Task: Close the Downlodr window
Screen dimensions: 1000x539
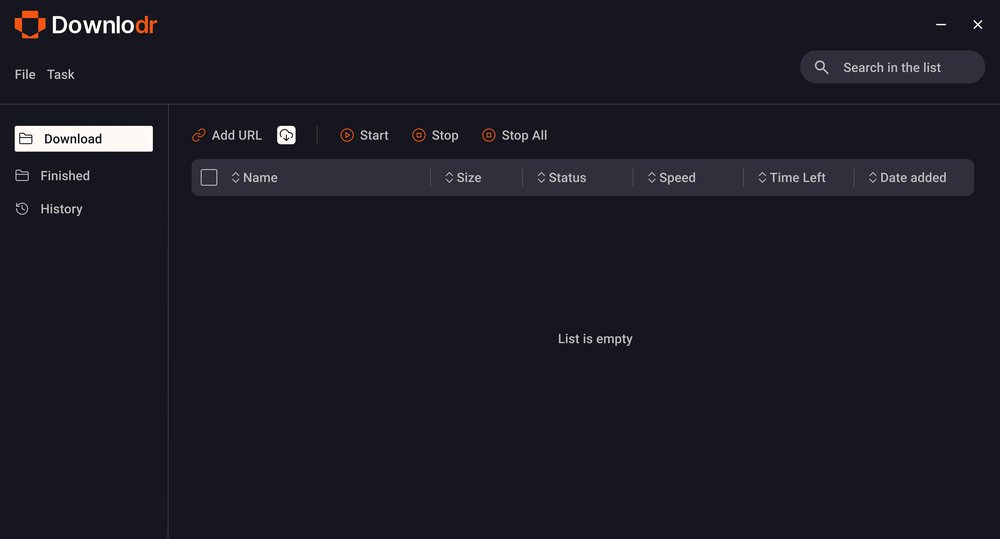Action: coord(978,24)
